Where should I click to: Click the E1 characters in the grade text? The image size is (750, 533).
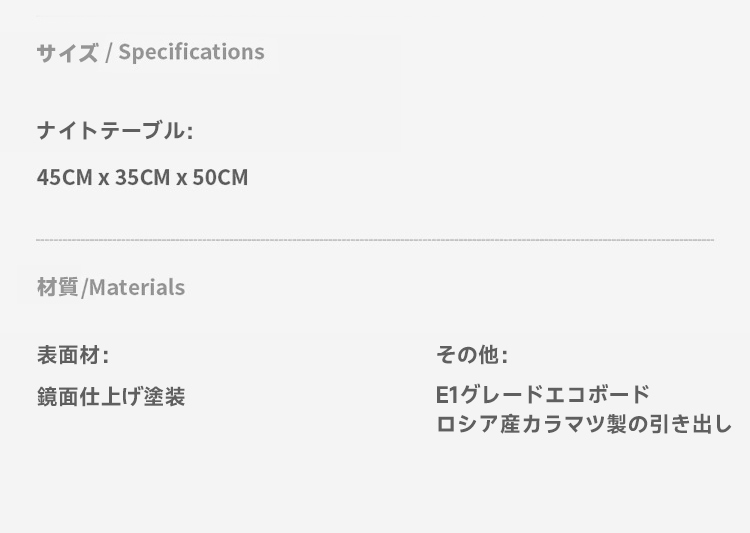447,395
